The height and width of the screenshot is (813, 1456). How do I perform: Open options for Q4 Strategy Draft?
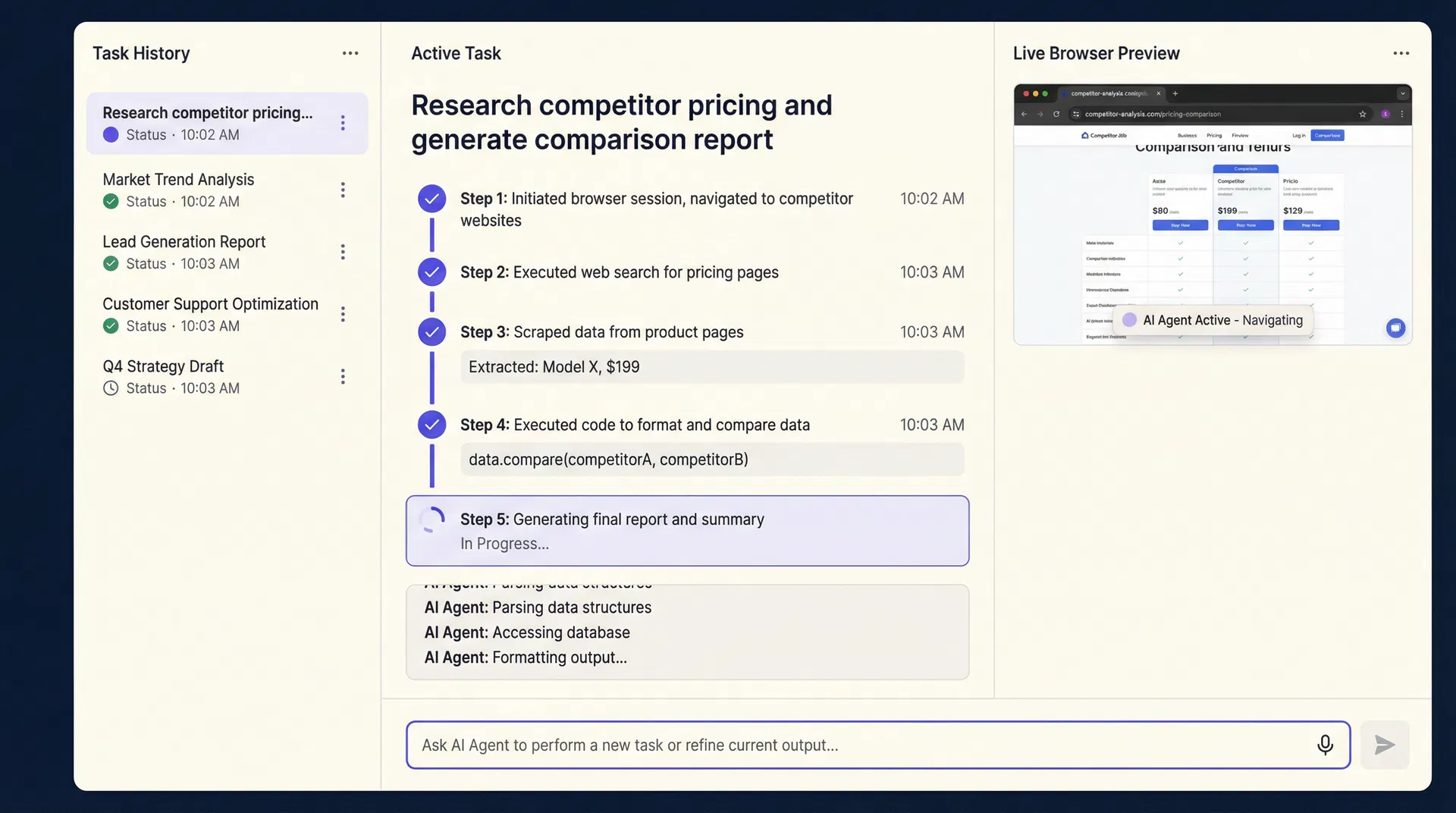pyautogui.click(x=342, y=376)
